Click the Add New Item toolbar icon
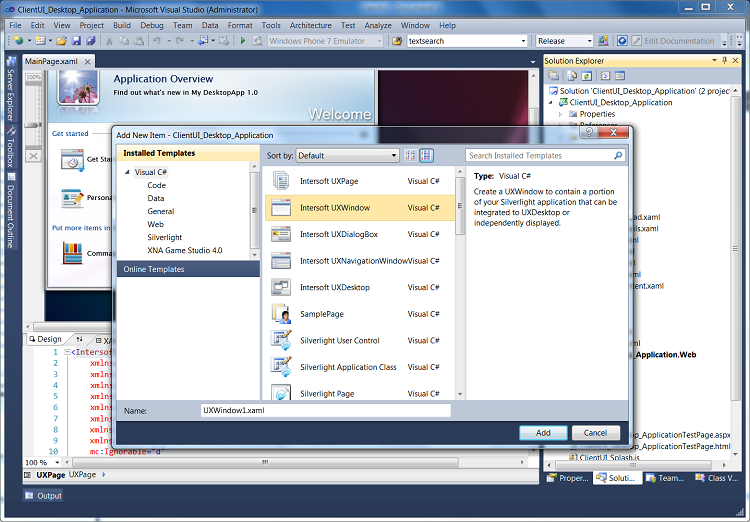 (x=40, y=41)
